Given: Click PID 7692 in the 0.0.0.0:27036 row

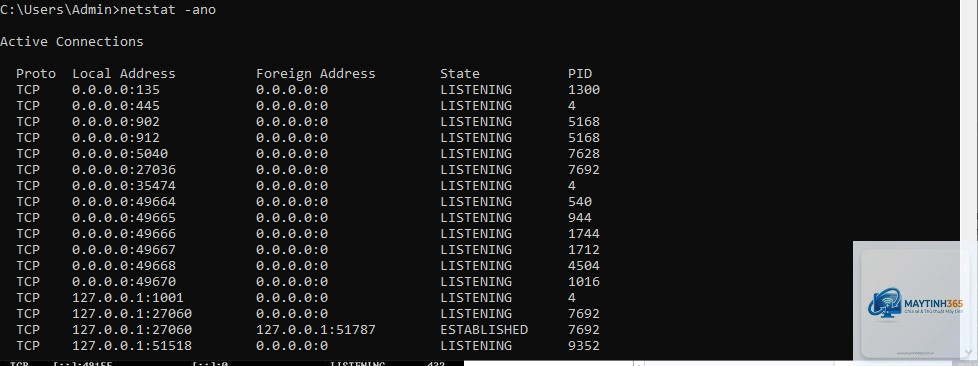Looking at the screenshot, I should point(584,170).
